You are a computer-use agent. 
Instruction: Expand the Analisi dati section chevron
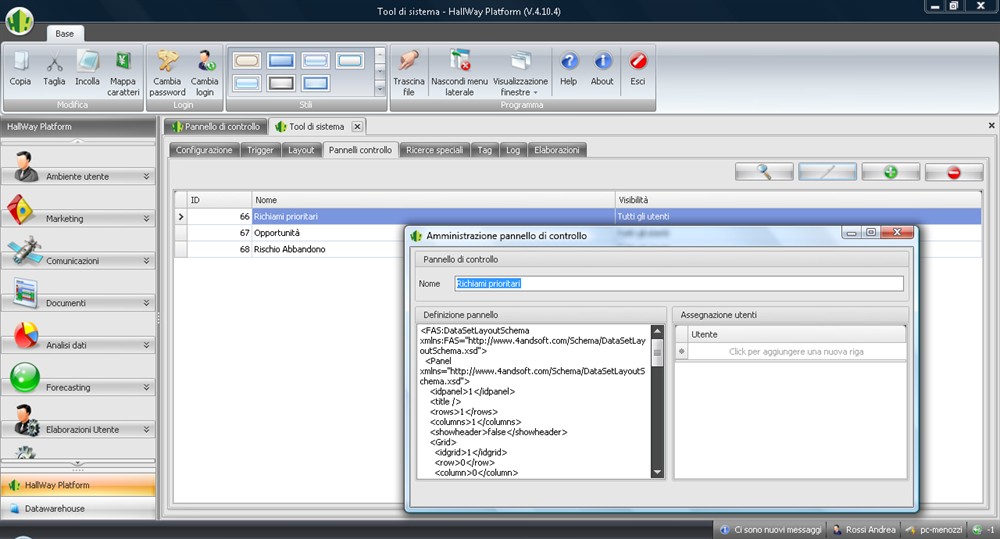pos(146,344)
